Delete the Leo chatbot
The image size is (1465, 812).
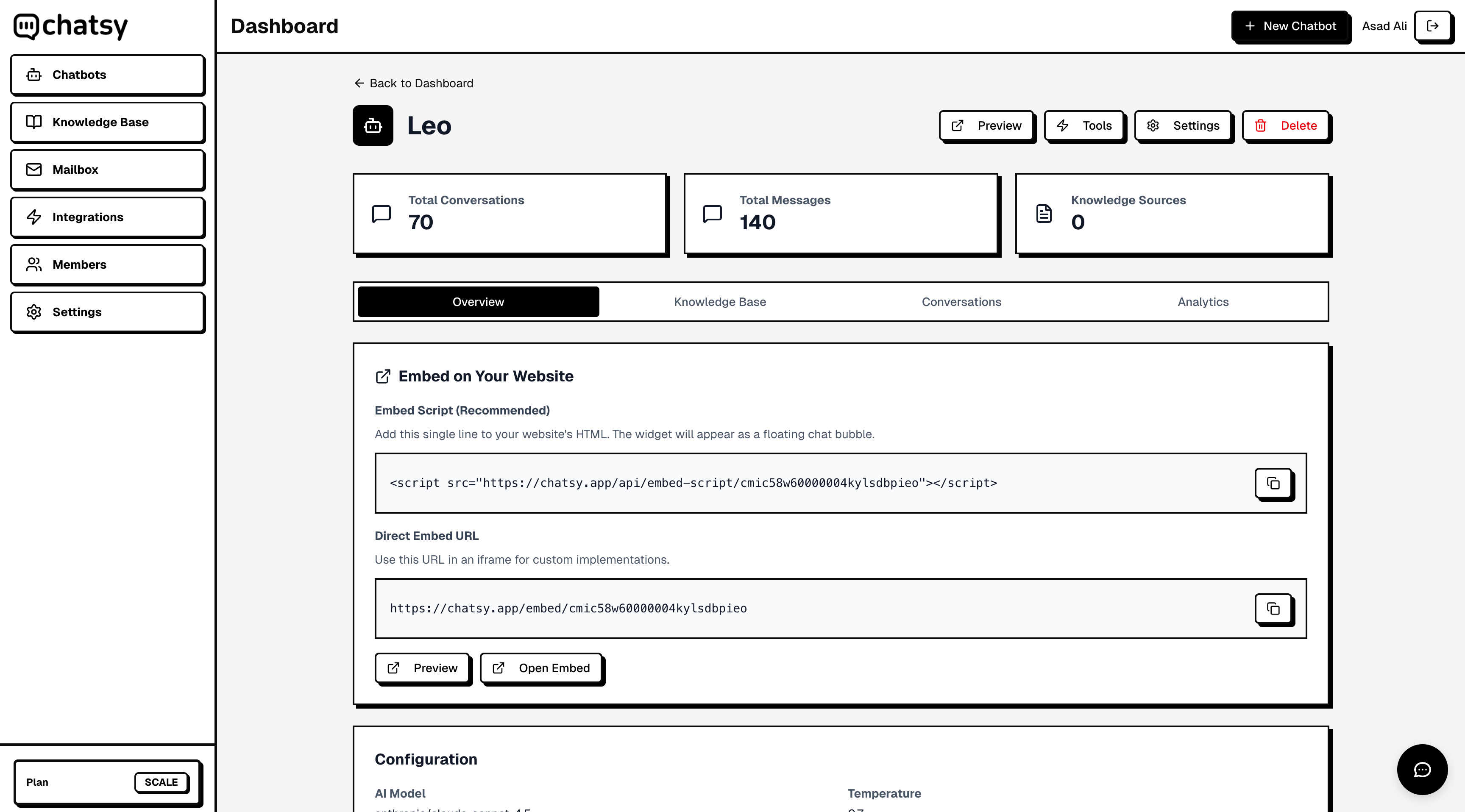1285,126
